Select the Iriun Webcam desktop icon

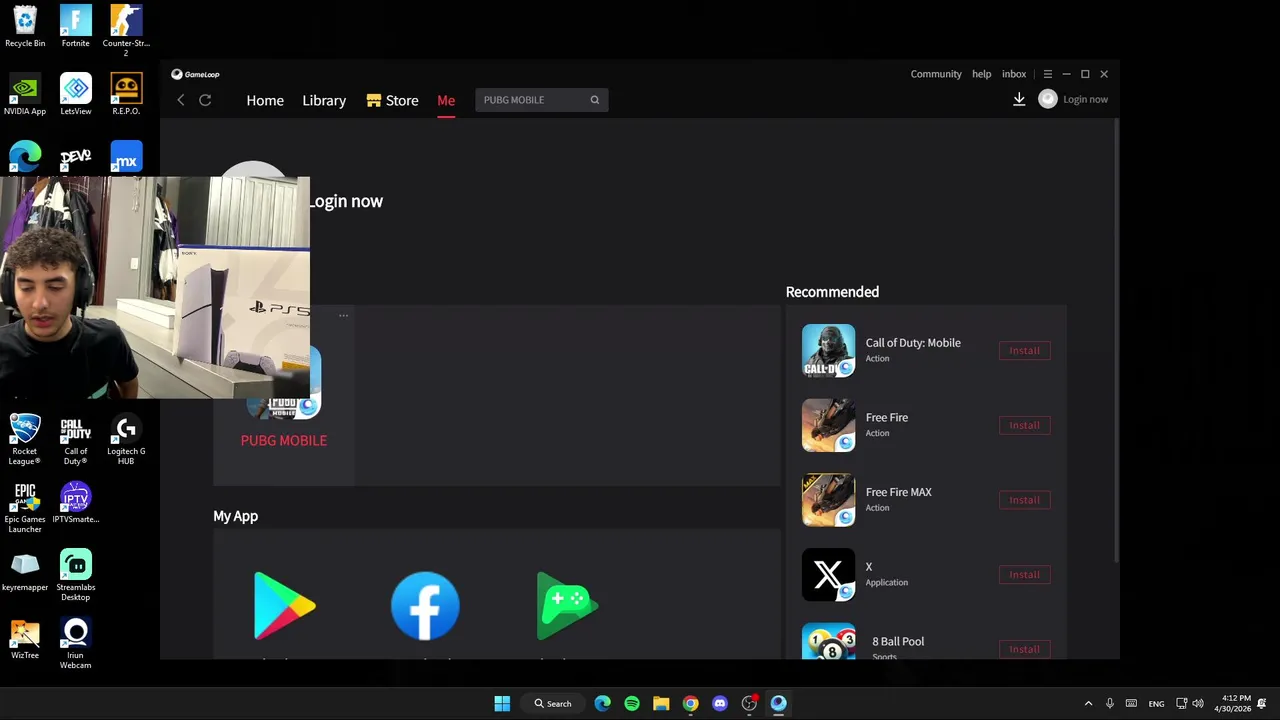(75, 644)
